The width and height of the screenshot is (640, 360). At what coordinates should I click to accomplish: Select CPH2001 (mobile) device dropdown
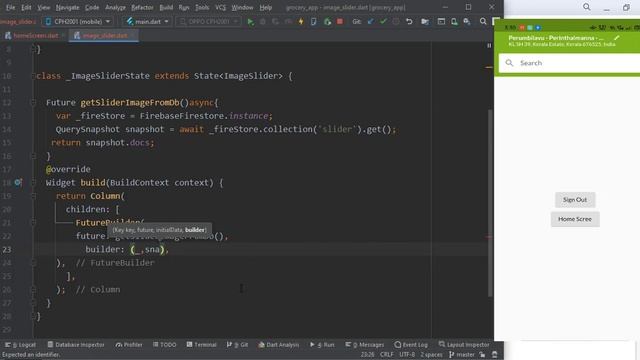coord(77,22)
